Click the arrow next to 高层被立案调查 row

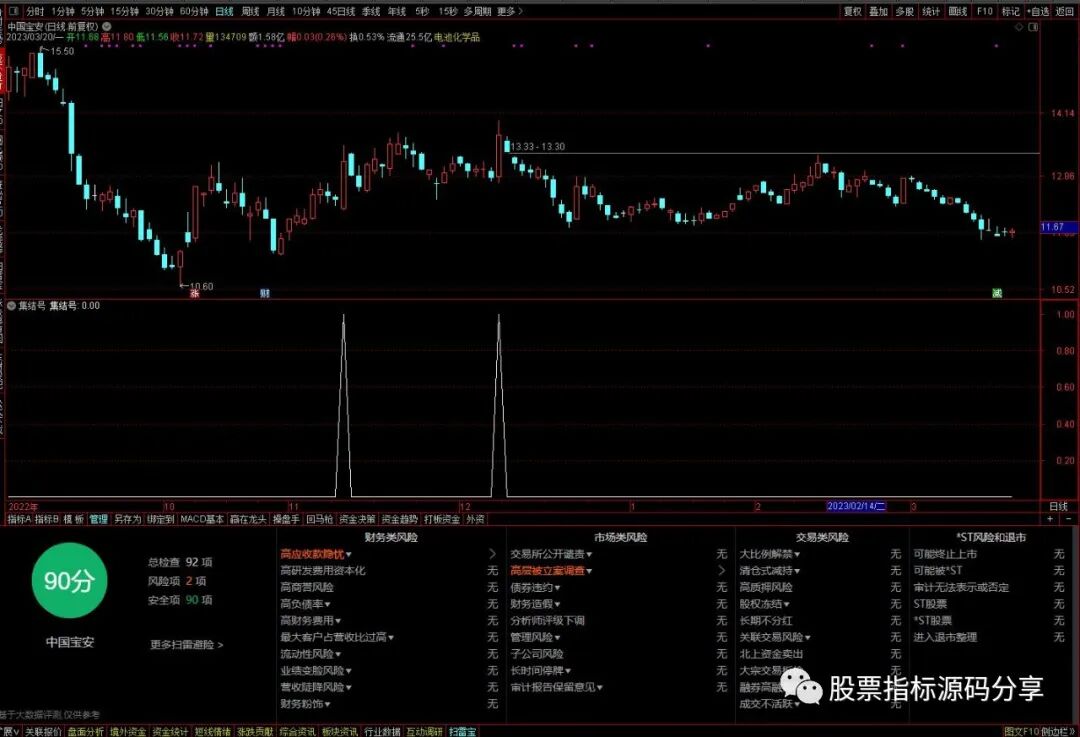[721, 570]
